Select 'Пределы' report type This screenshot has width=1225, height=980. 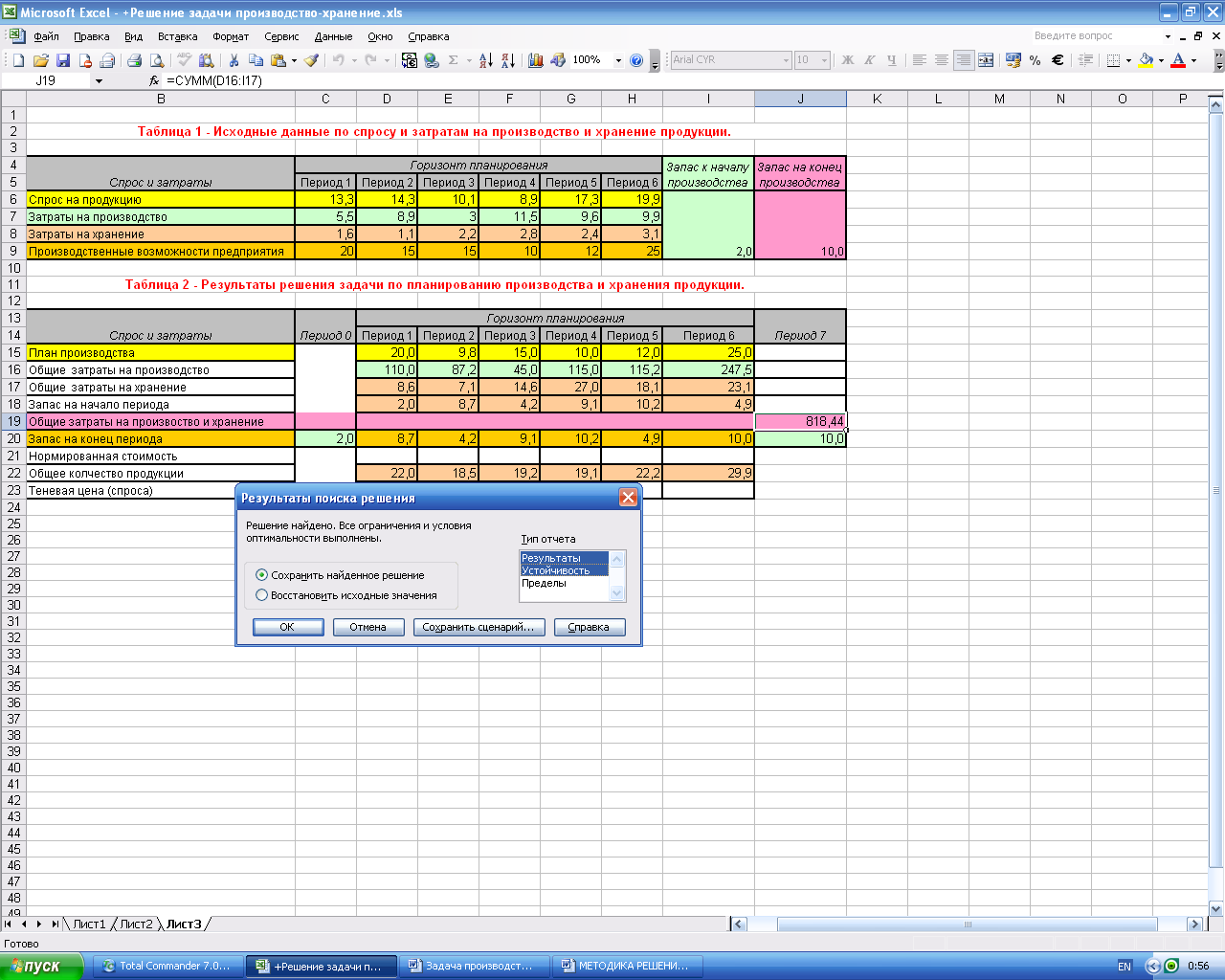(x=565, y=583)
